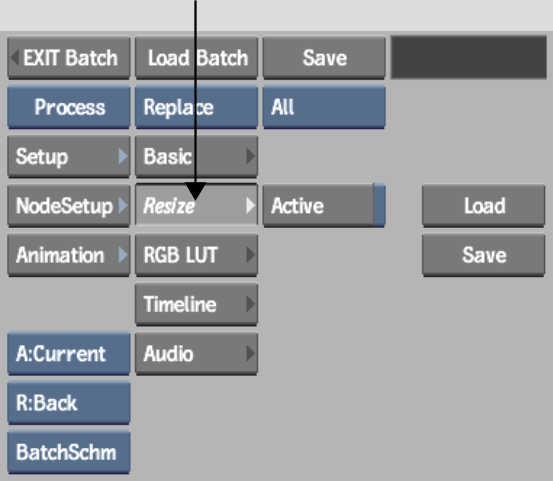Save the batch using the top Save button
The image size is (553, 481).
[x=324, y=58]
